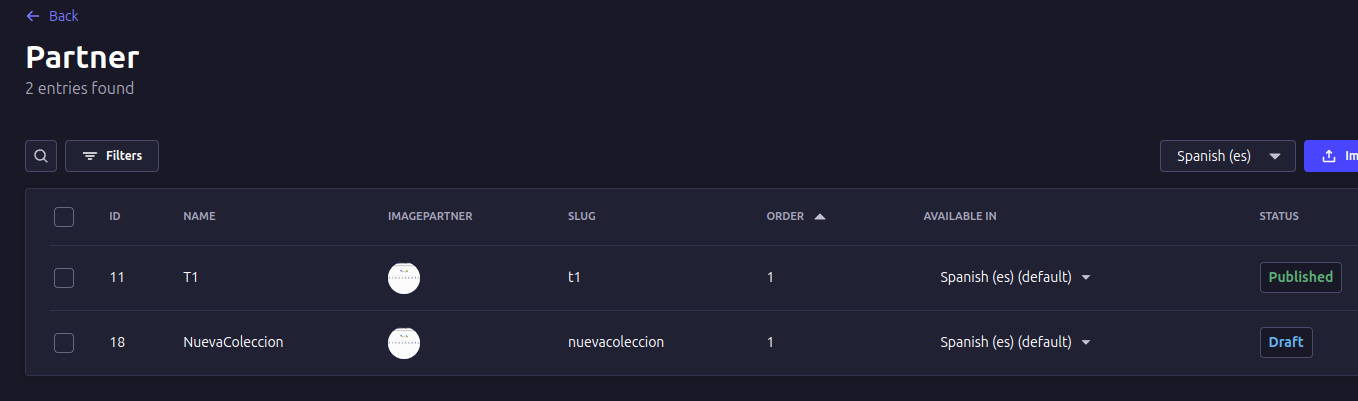Image resolution: width=1358 pixels, height=401 pixels.
Task: Sort the table by NAME column
Action: tap(199, 217)
